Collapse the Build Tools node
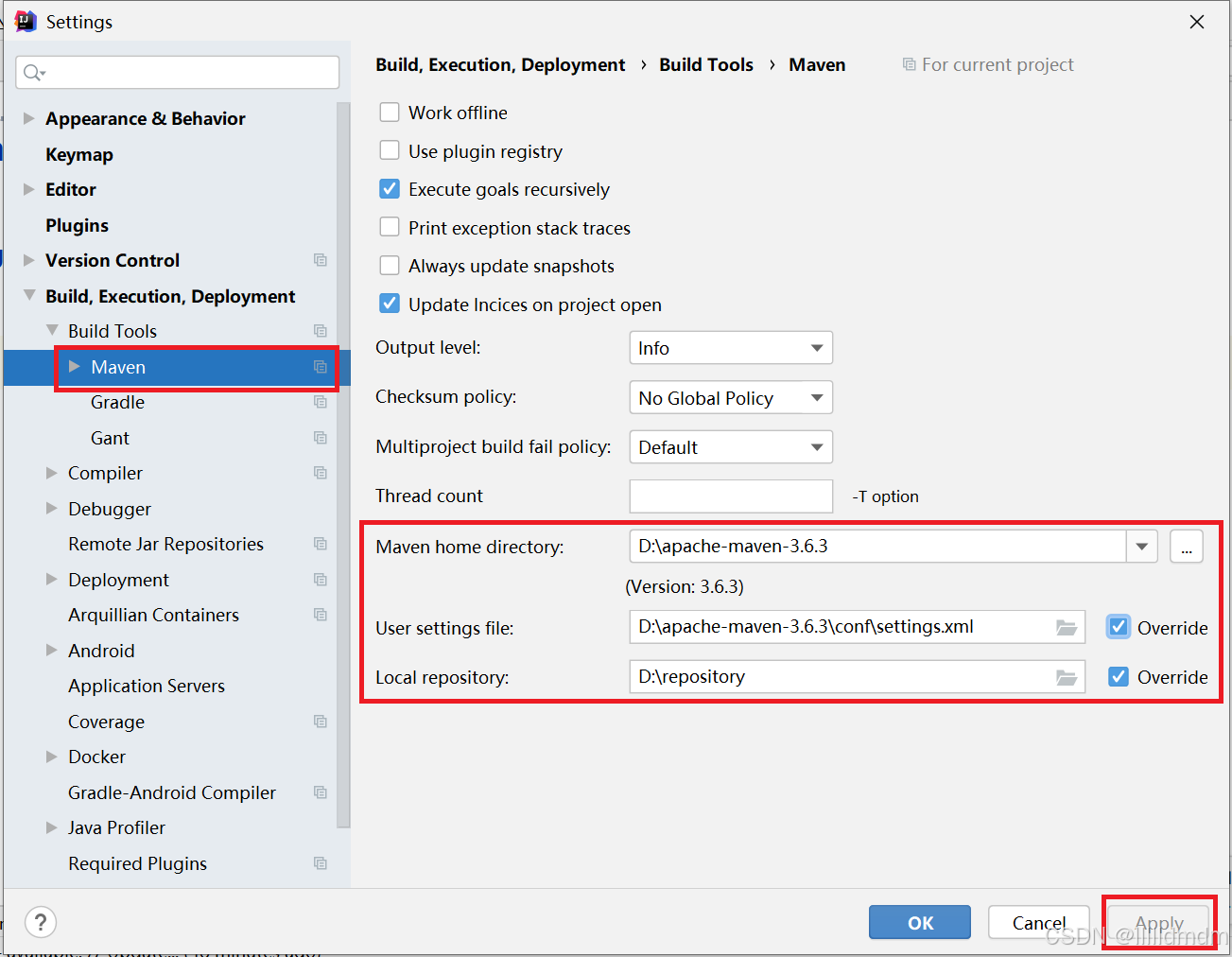The width and height of the screenshot is (1232, 957). click(x=52, y=331)
